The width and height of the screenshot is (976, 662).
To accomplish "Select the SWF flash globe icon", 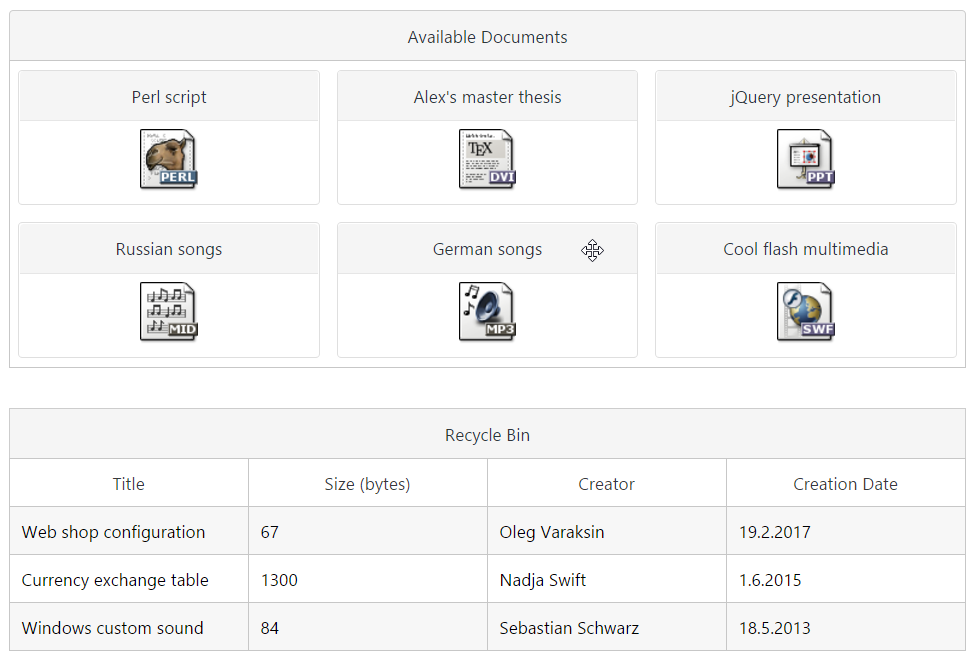I will click(x=805, y=311).
